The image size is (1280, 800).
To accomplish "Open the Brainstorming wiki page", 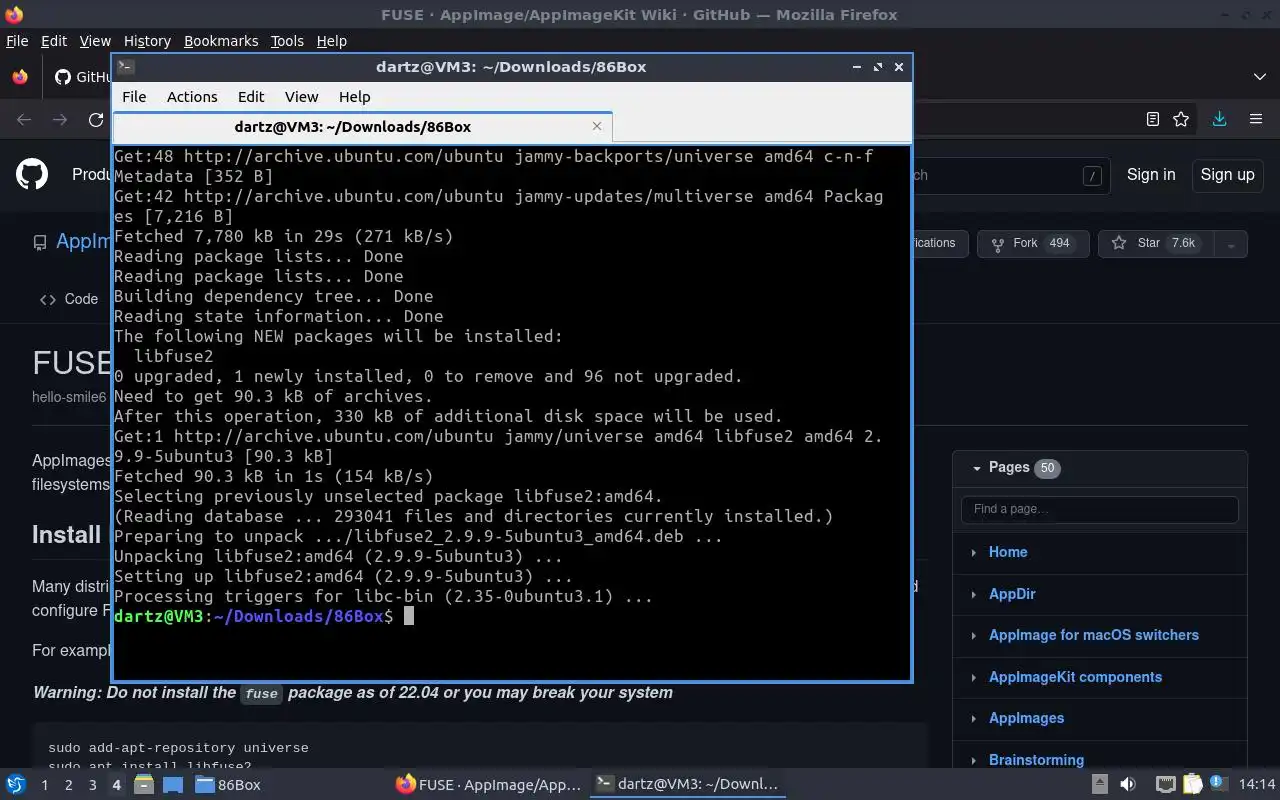I will [x=1036, y=760].
